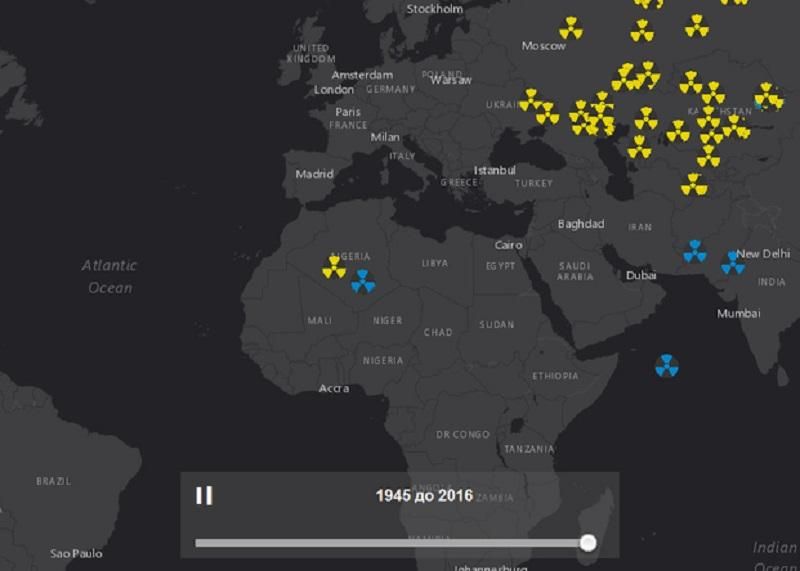Select the blue radiation marker east of Iran

(695, 251)
